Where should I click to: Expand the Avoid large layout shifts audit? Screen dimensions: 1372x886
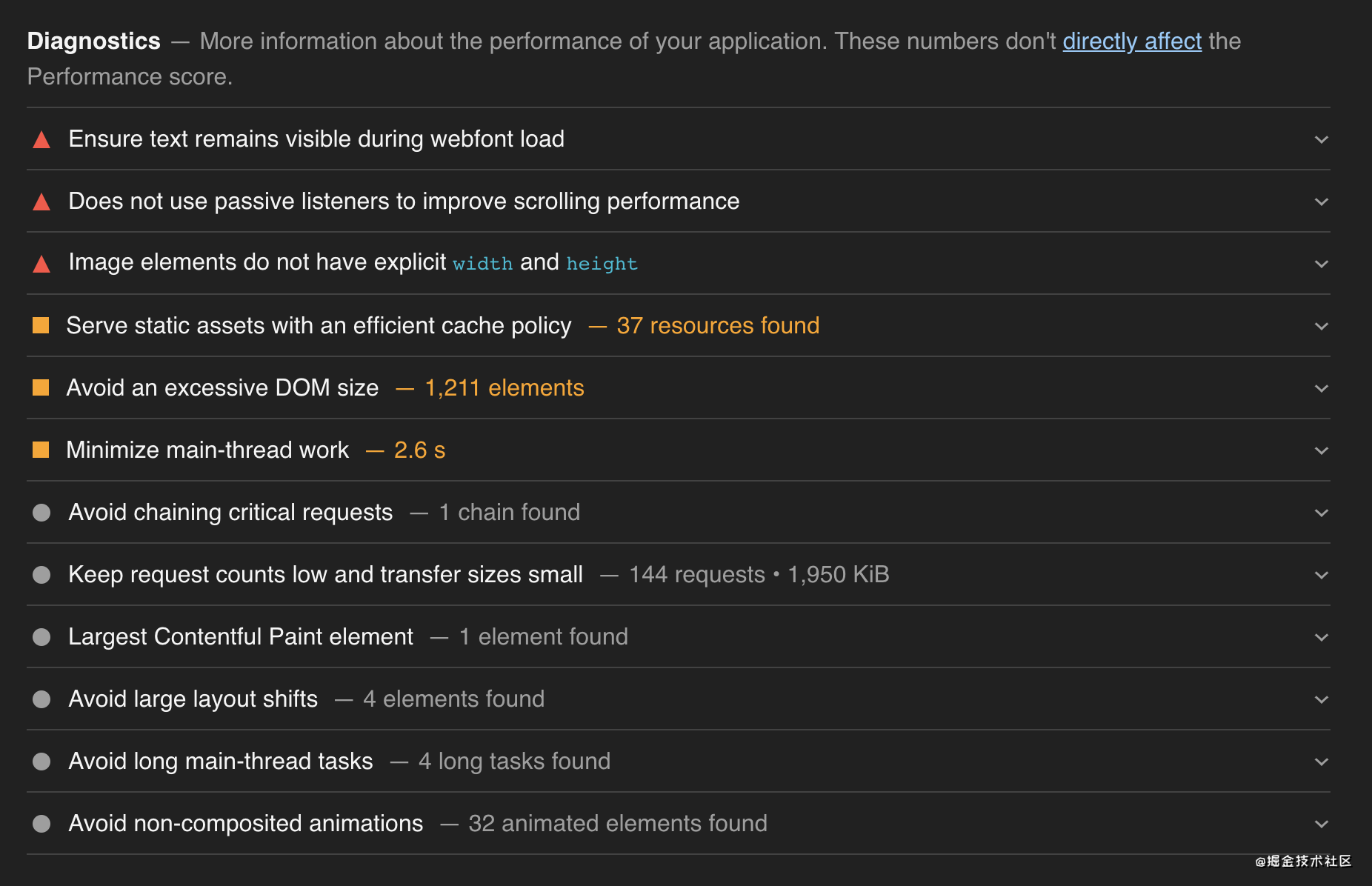1322,699
